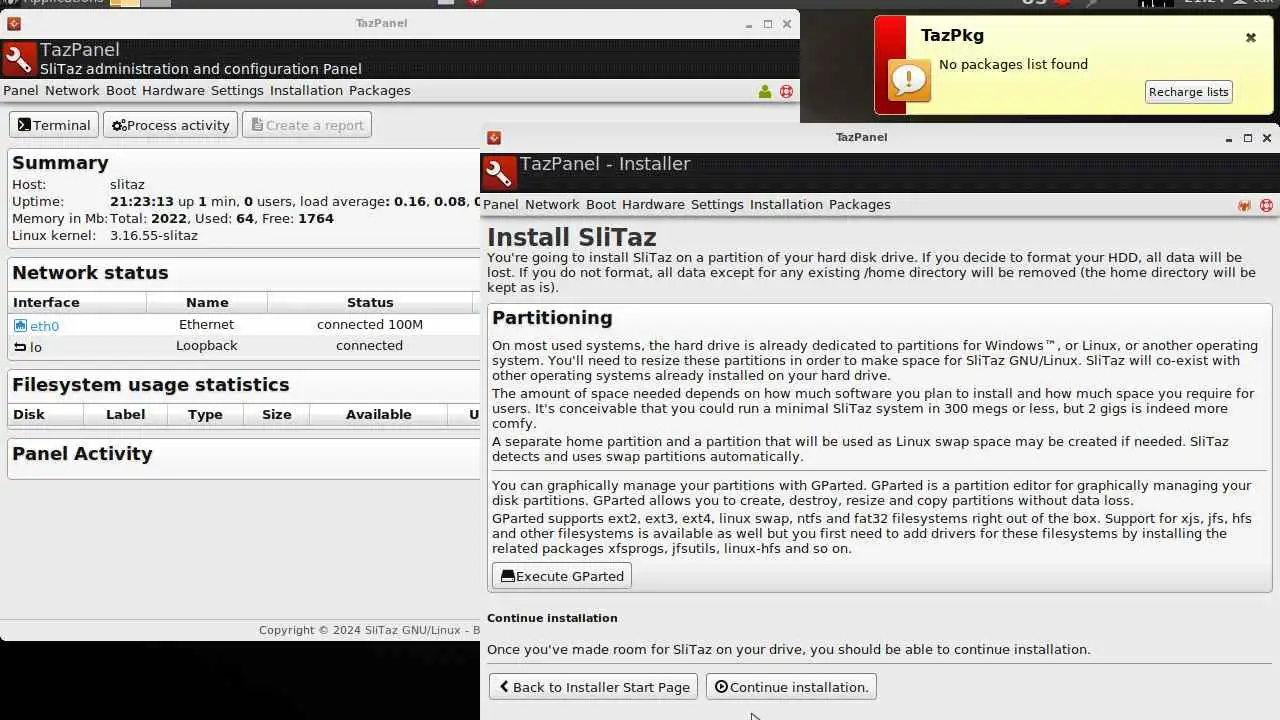The height and width of the screenshot is (720, 1280).
Task: Maximize the back TazPanel window
Action: 768,24
